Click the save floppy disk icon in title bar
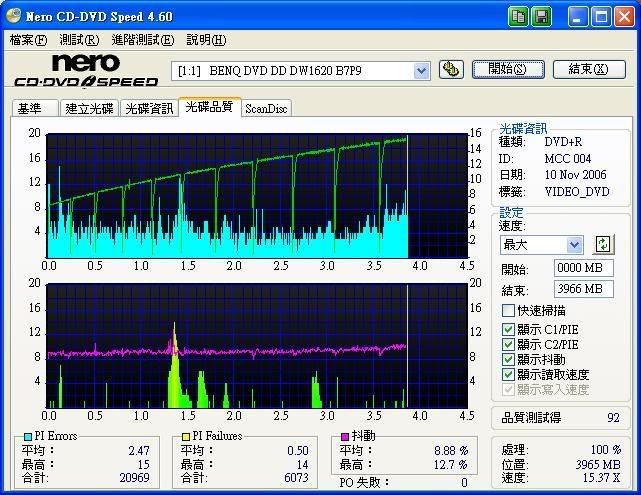This screenshot has width=641, height=495. [541, 17]
